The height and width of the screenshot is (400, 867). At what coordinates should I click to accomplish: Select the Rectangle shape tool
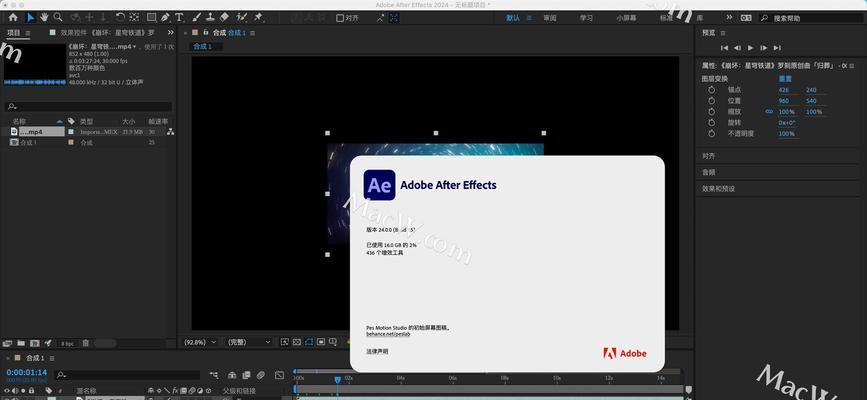tap(151, 17)
